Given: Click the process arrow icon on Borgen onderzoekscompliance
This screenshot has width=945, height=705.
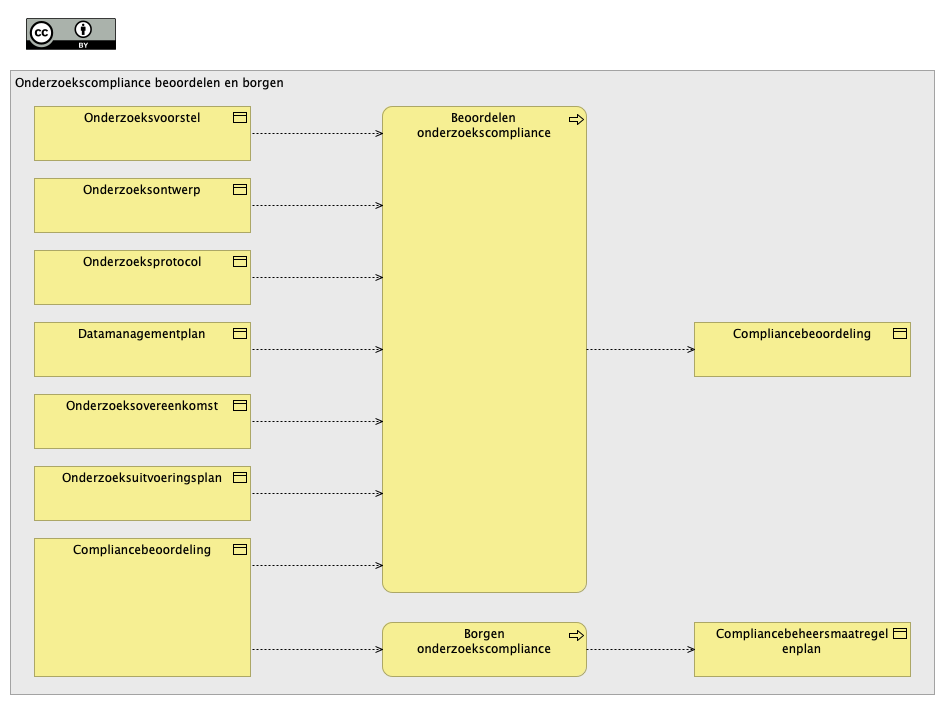Looking at the screenshot, I should tap(576, 635).
